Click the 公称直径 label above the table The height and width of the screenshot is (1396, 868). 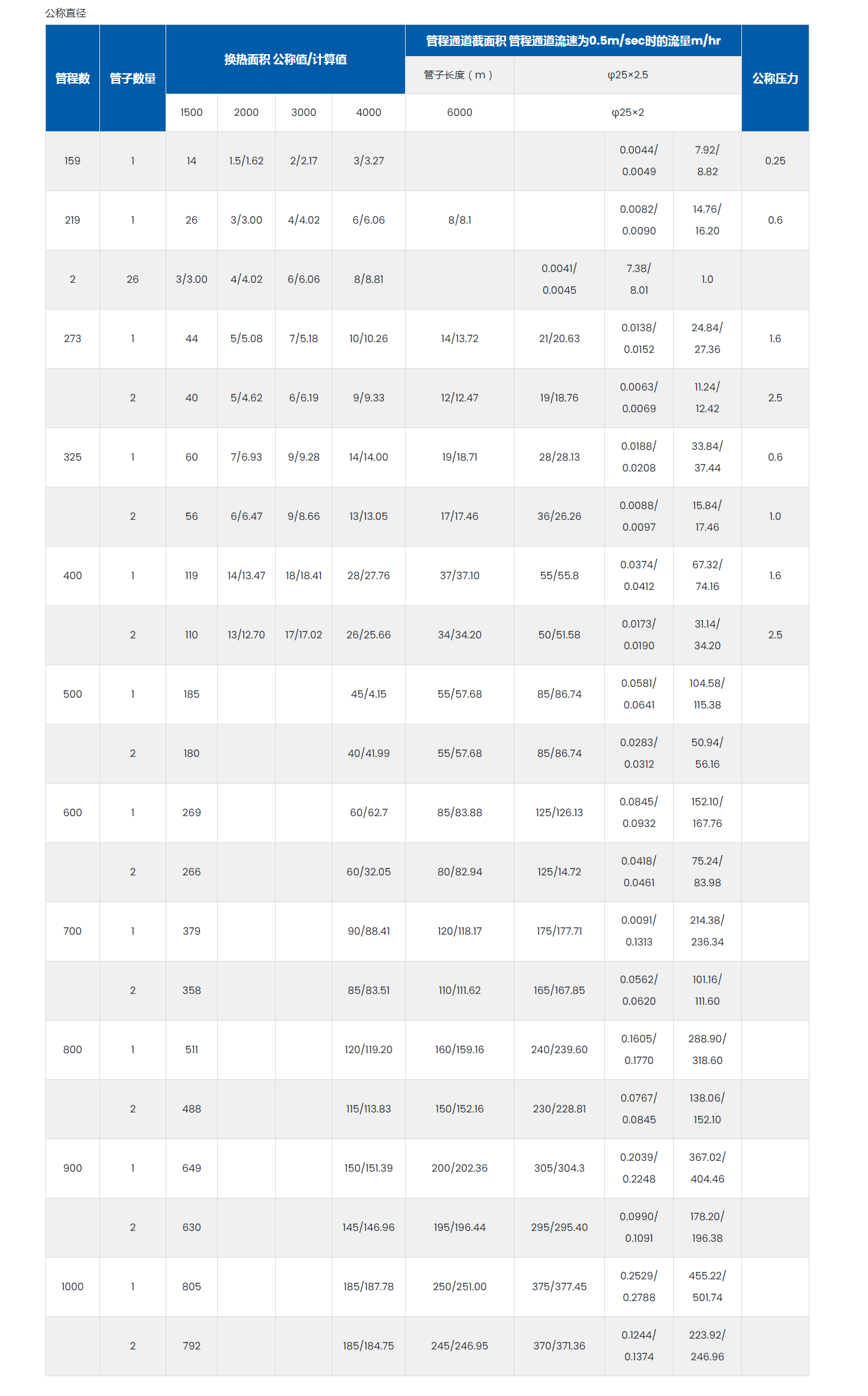point(66,13)
